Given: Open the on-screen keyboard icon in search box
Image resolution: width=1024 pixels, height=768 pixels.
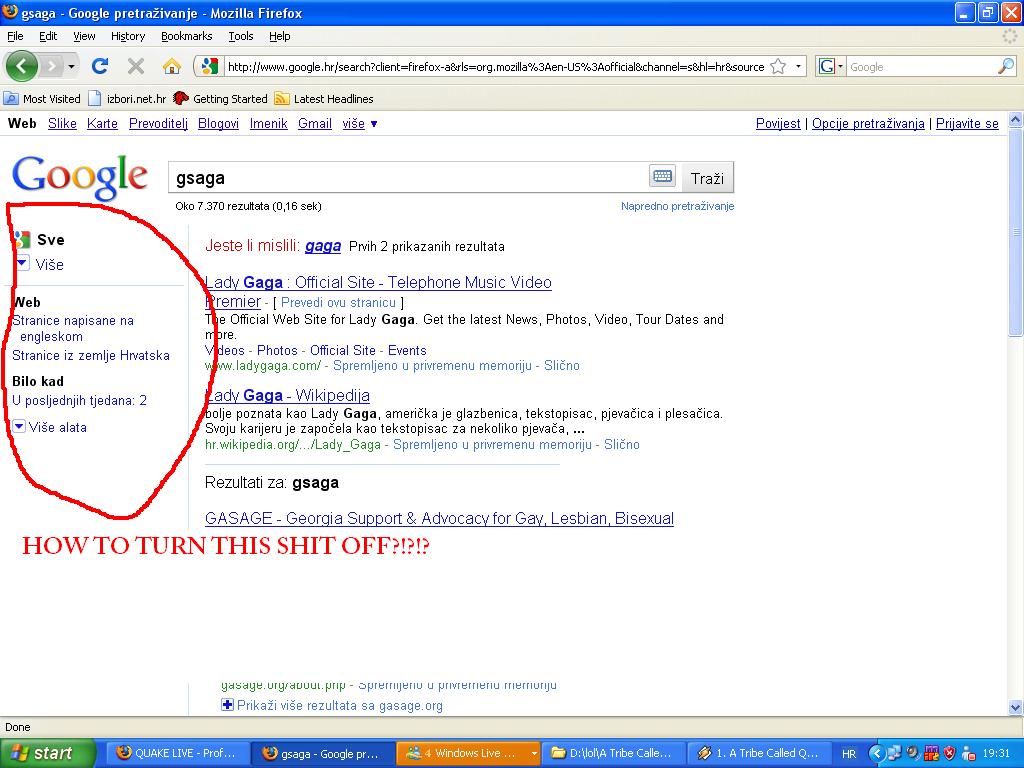Looking at the screenshot, I should point(662,177).
